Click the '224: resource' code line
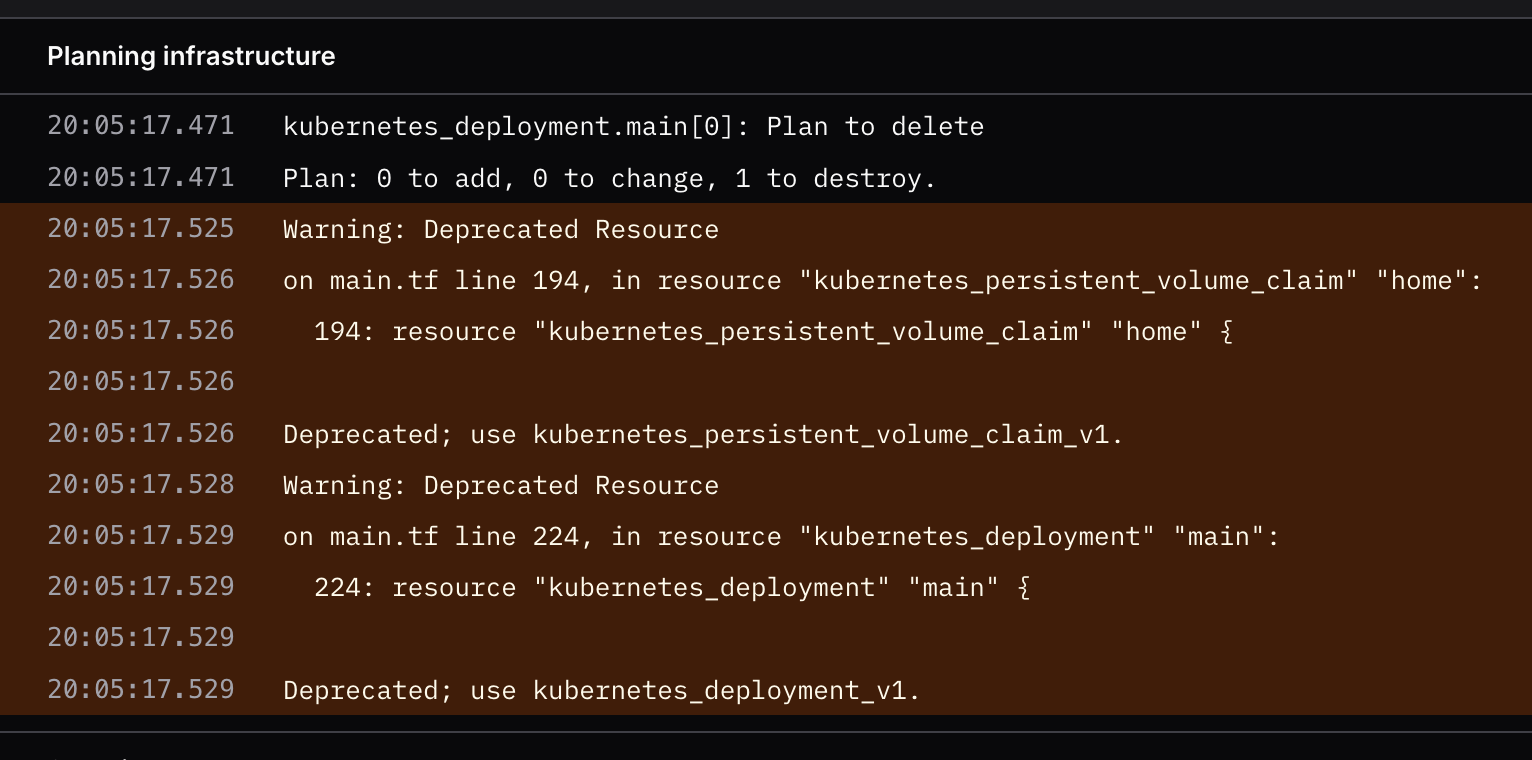1532x760 pixels. pyautogui.click(x=671, y=587)
